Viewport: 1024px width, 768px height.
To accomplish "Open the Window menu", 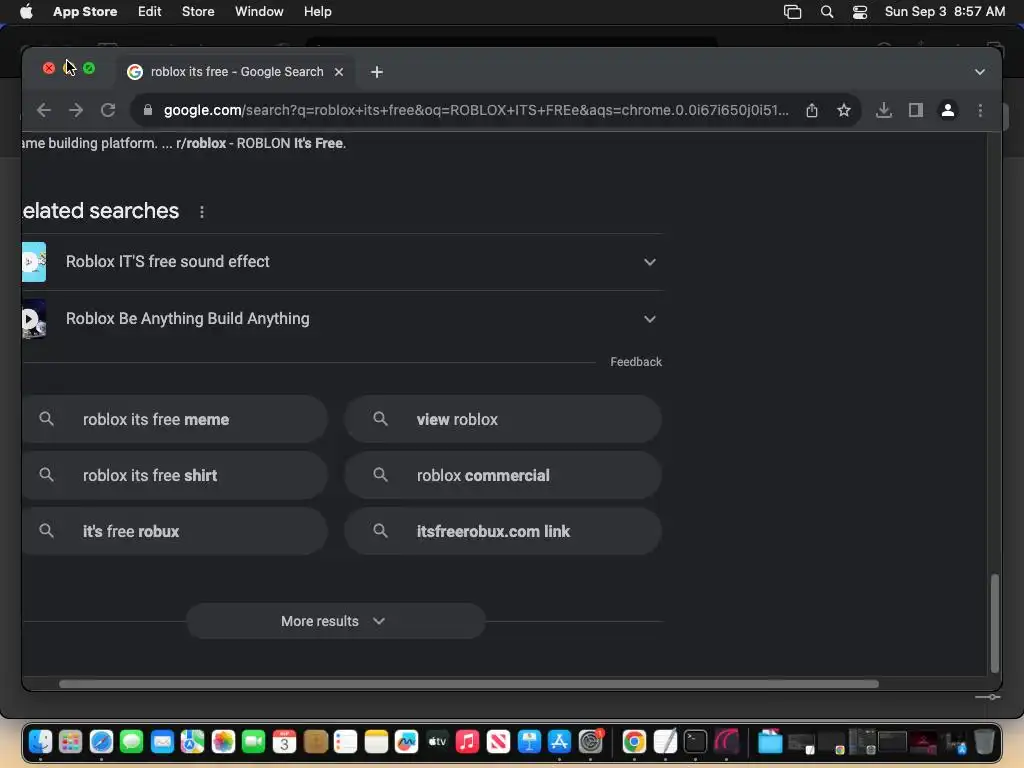I will (259, 12).
